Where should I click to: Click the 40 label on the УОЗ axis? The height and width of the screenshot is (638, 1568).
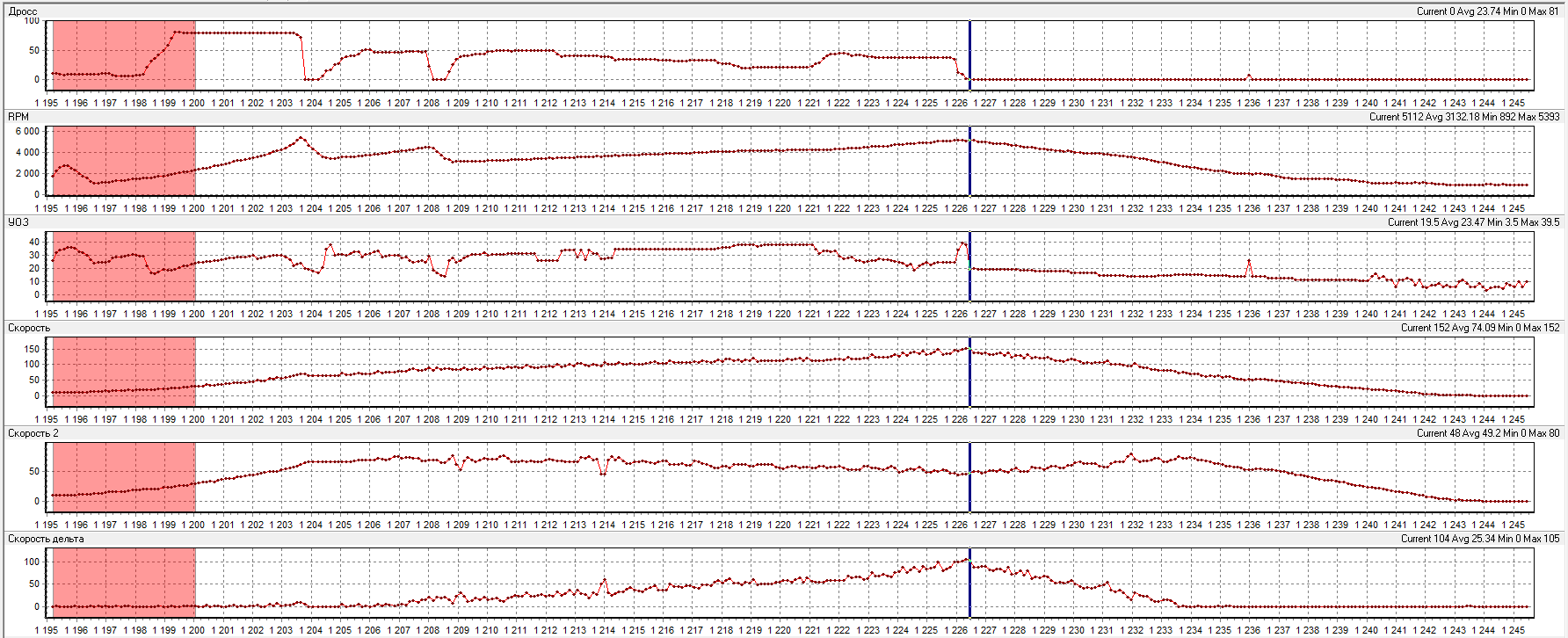click(34, 242)
